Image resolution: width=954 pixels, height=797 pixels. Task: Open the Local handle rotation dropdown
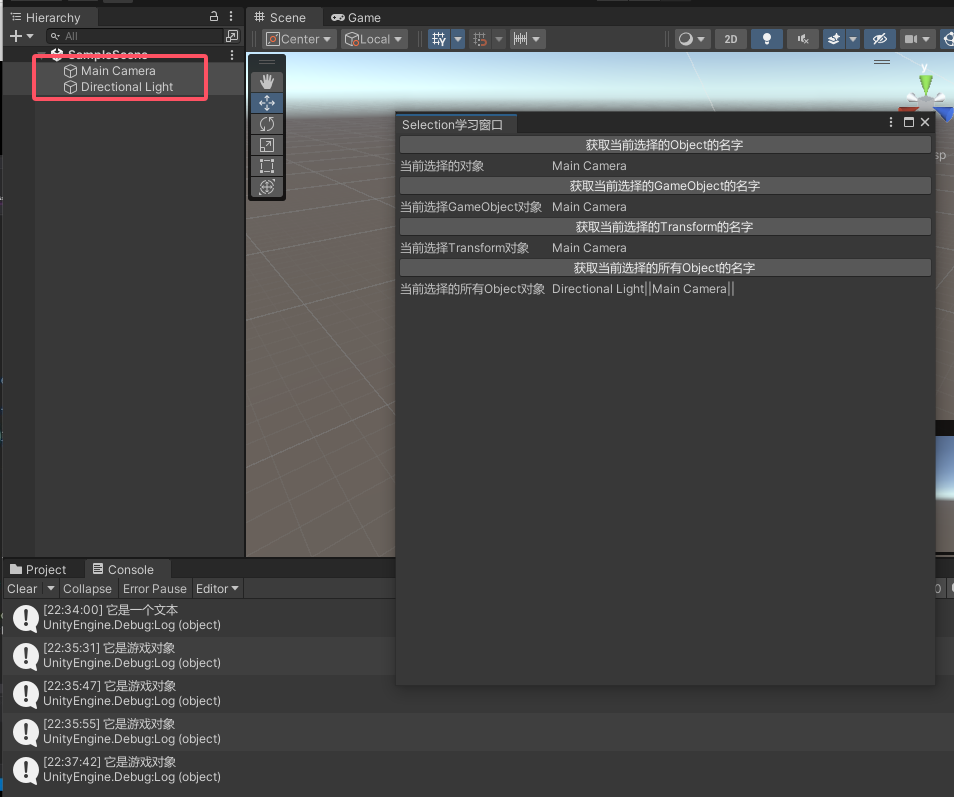(374, 40)
